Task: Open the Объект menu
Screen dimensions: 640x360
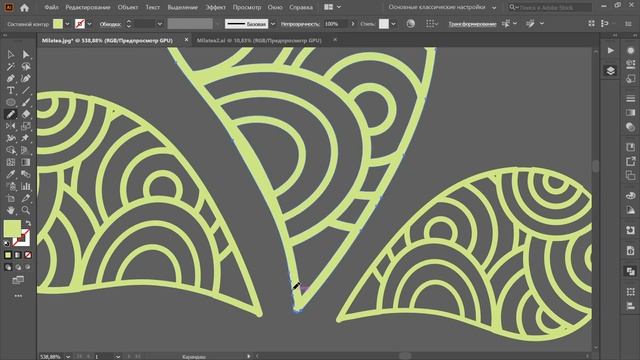Action: click(x=128, y=7)
